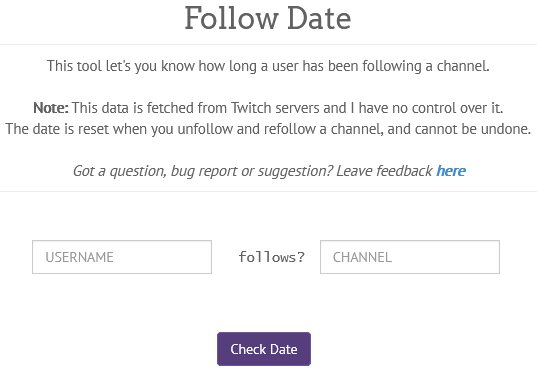Click the 'follows?' label between fields
This screenshot has height=372, width=537.
point(272,257)
